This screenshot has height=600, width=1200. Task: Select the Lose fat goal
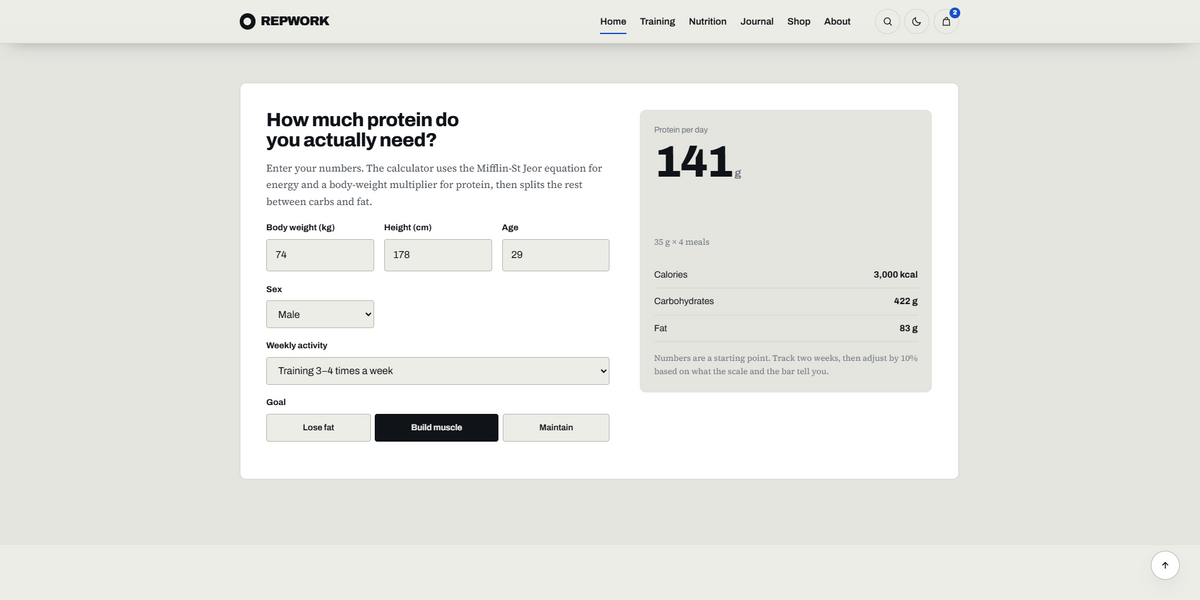tap(318, 428)
